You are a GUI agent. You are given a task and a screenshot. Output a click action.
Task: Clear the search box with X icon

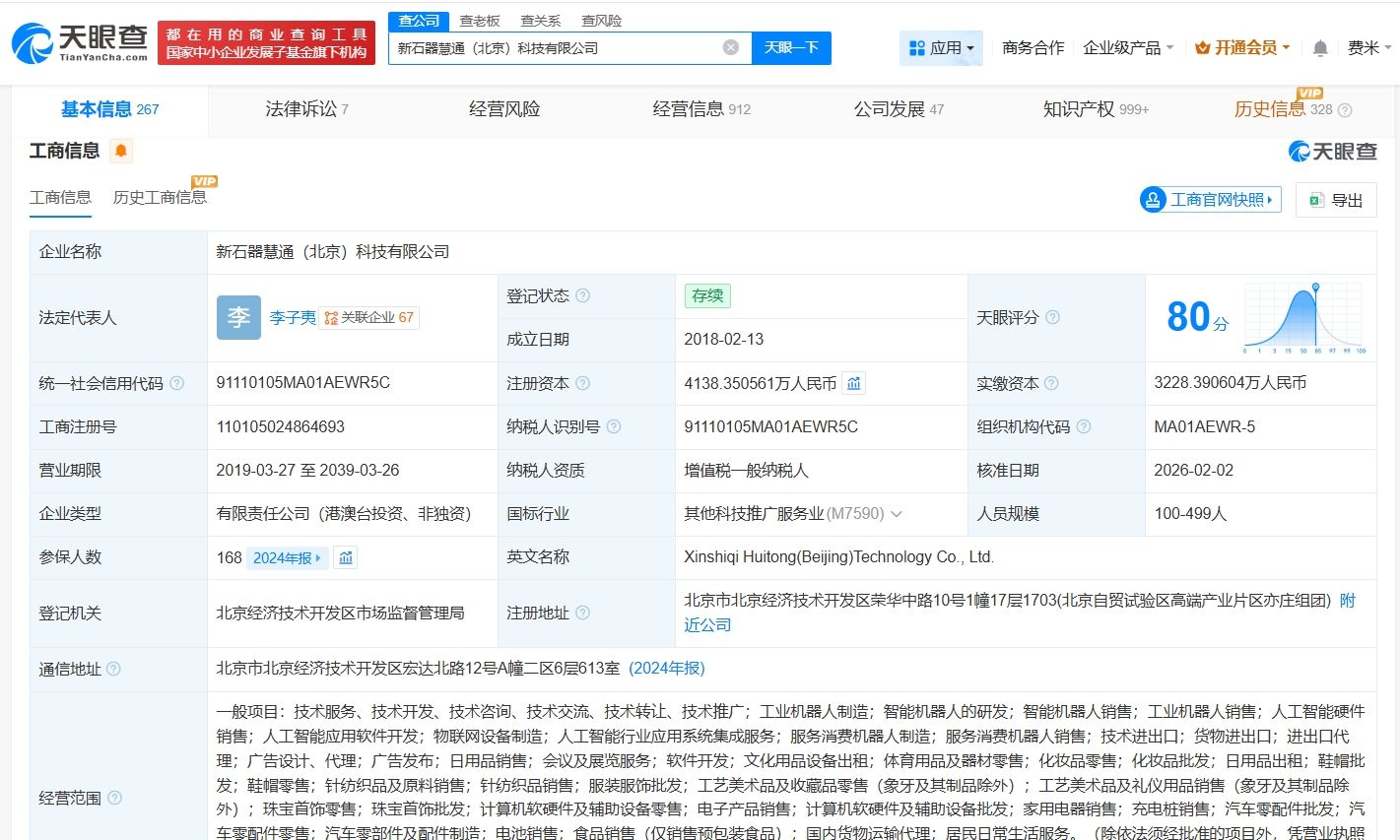(730, 47)
